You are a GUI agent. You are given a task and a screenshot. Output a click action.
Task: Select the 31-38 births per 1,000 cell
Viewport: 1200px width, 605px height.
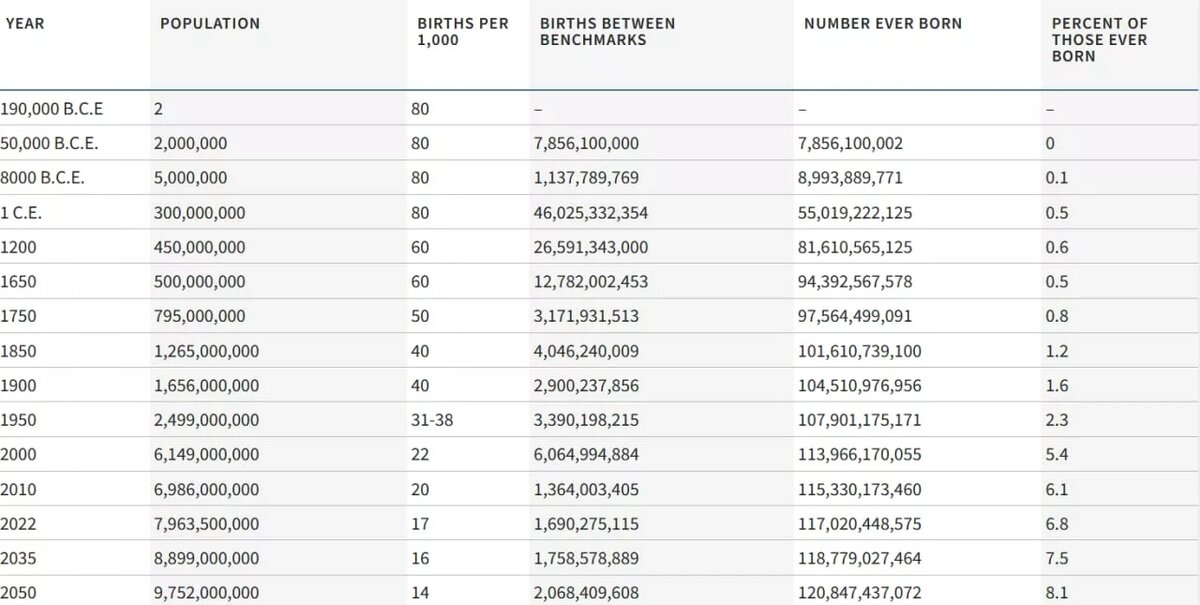432,420
